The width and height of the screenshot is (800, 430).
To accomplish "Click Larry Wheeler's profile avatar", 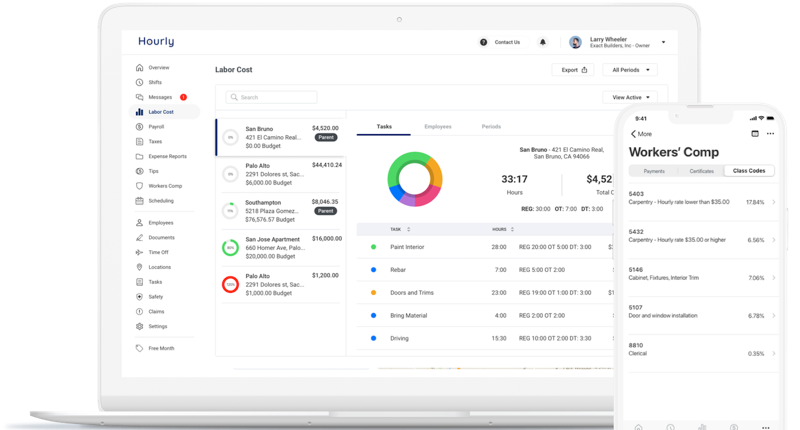I will [x=576, y=42].
